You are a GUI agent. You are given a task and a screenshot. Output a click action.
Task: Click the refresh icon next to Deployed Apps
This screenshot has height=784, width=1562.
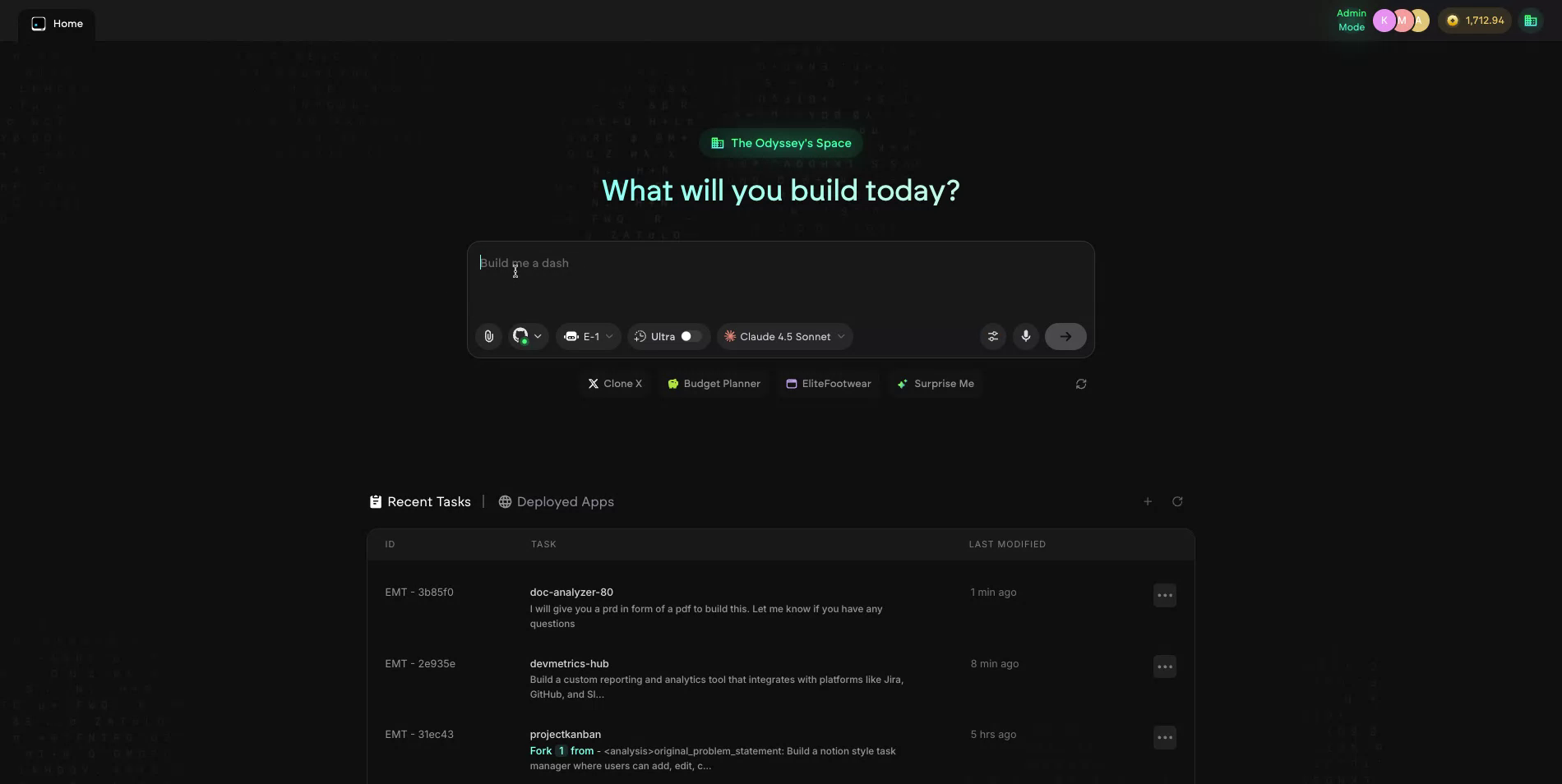[1177, 501]
